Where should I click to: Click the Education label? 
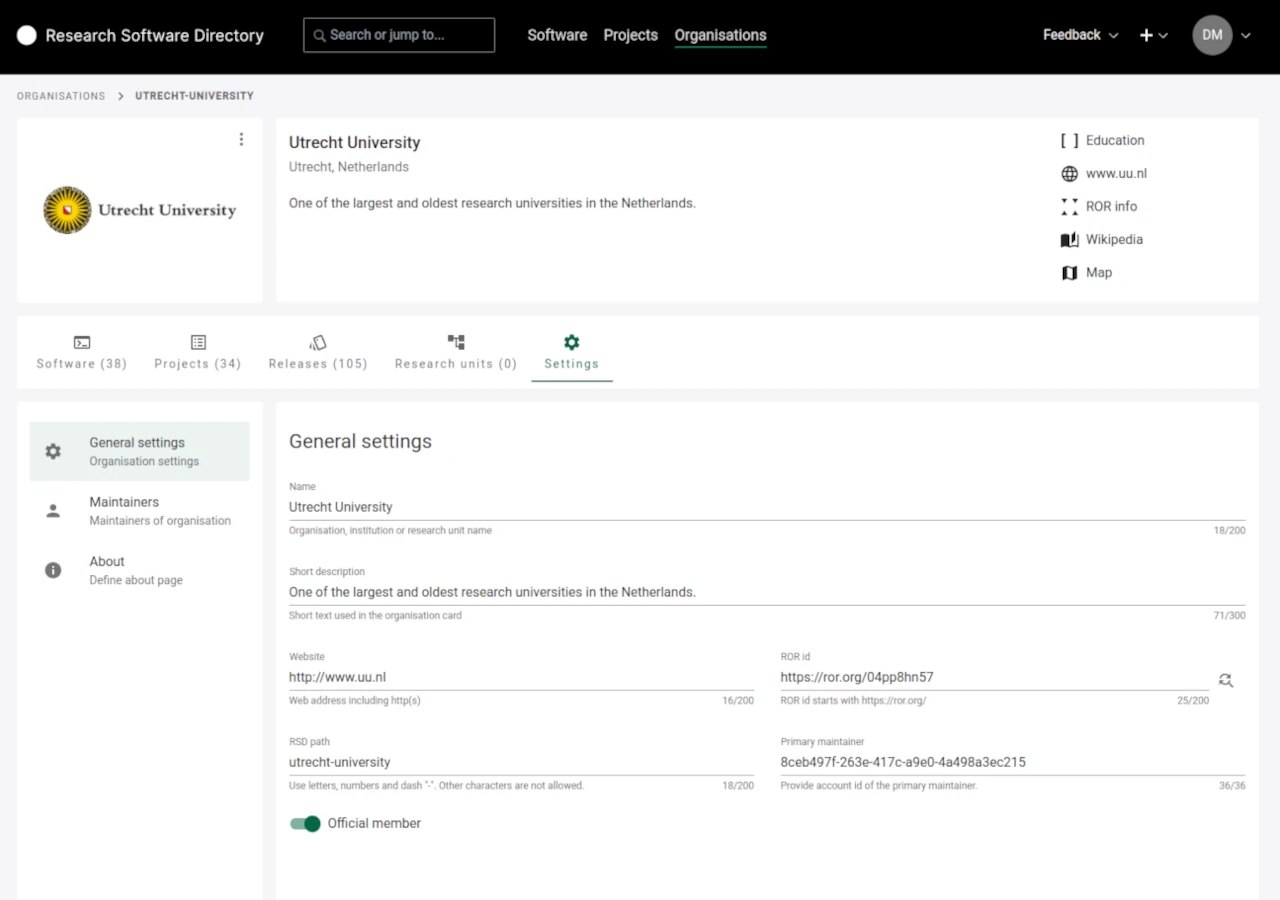pyautogui.click(x=1115, y=141)
